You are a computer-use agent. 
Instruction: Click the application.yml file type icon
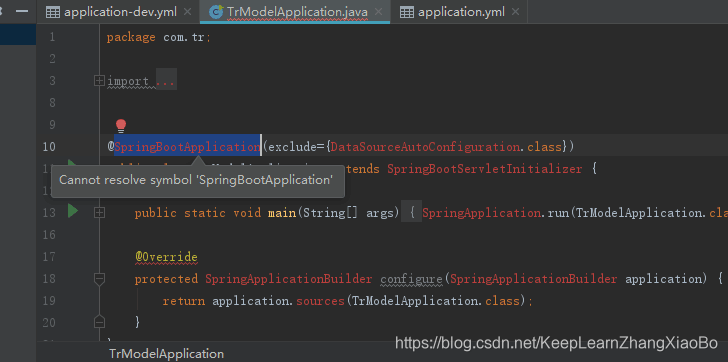pyautogui.click(x=407, y=13)
